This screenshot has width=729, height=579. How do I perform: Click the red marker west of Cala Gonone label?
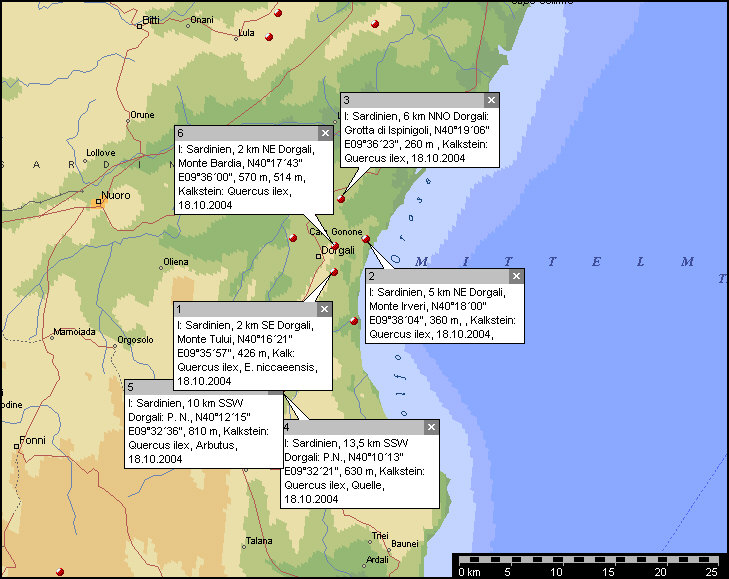coord(293,238)
